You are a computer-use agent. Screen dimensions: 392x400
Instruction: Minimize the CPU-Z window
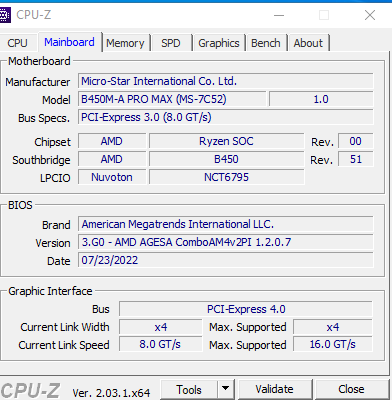coord(279,15)
